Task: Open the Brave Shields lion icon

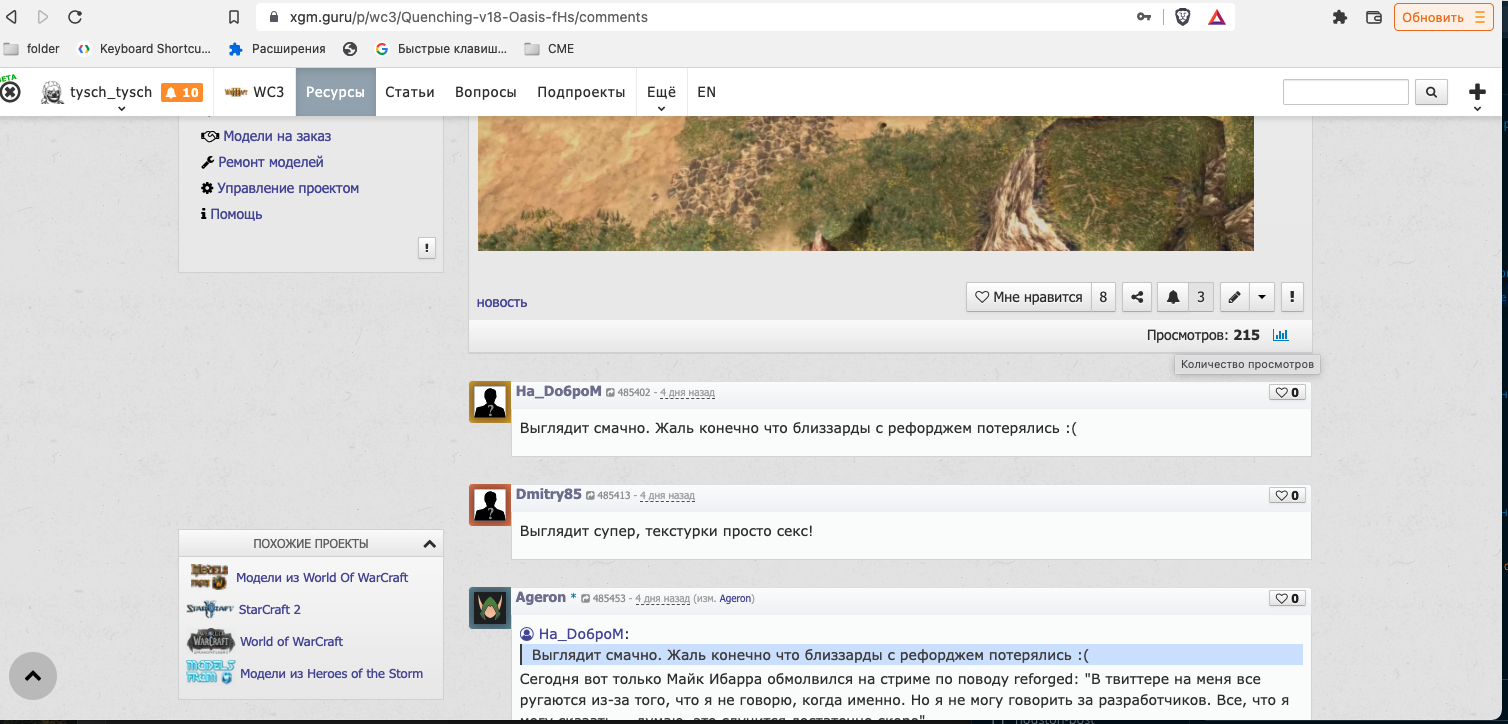Action: tap(1182, 17)
